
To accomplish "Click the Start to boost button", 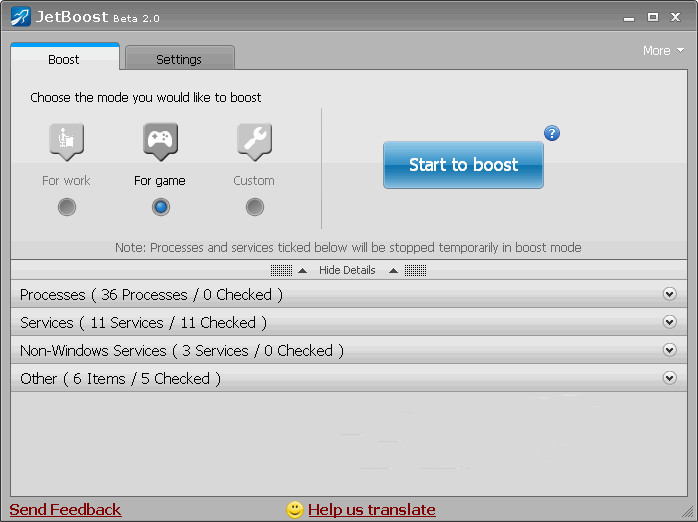I will point(463,165).
